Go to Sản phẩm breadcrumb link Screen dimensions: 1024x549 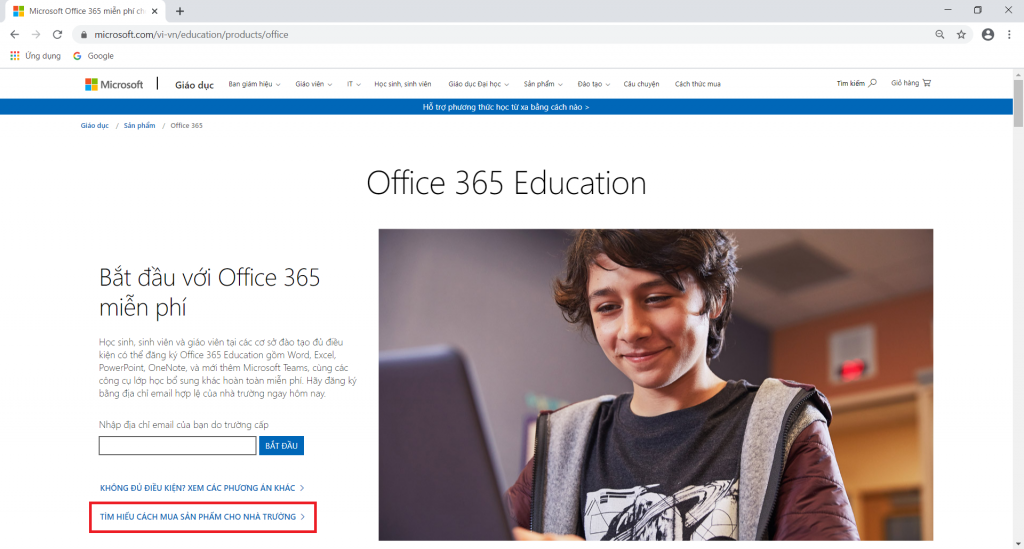(140, 125)
